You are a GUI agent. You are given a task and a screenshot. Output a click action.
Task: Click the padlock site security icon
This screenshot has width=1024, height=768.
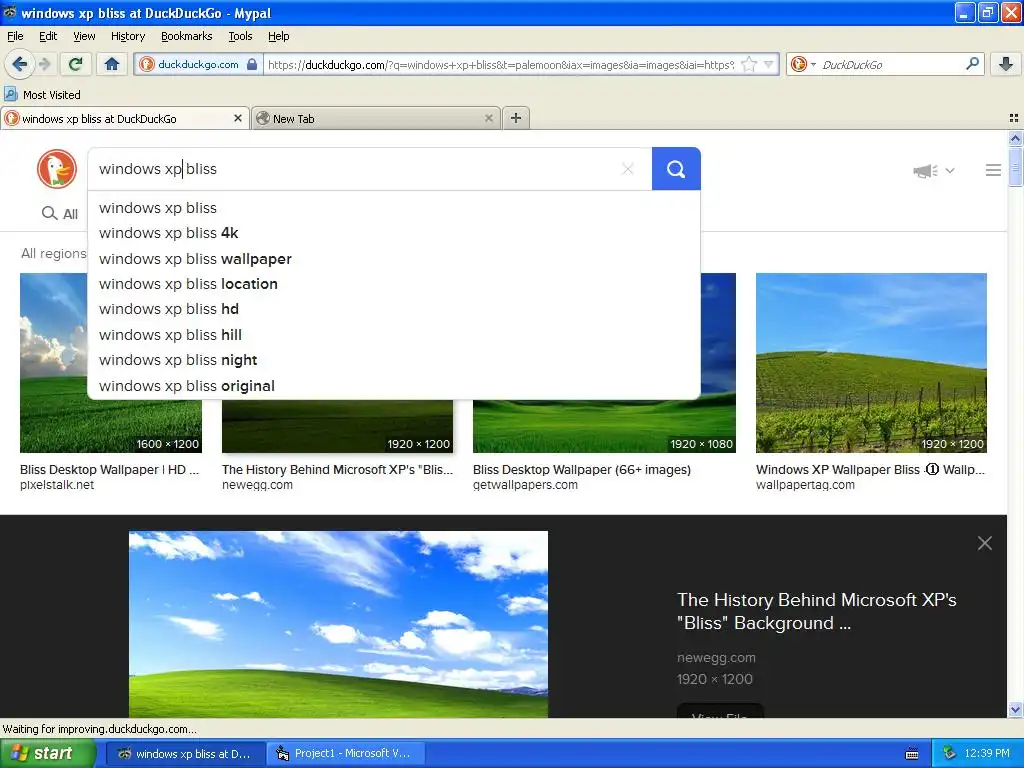[252, 64]
